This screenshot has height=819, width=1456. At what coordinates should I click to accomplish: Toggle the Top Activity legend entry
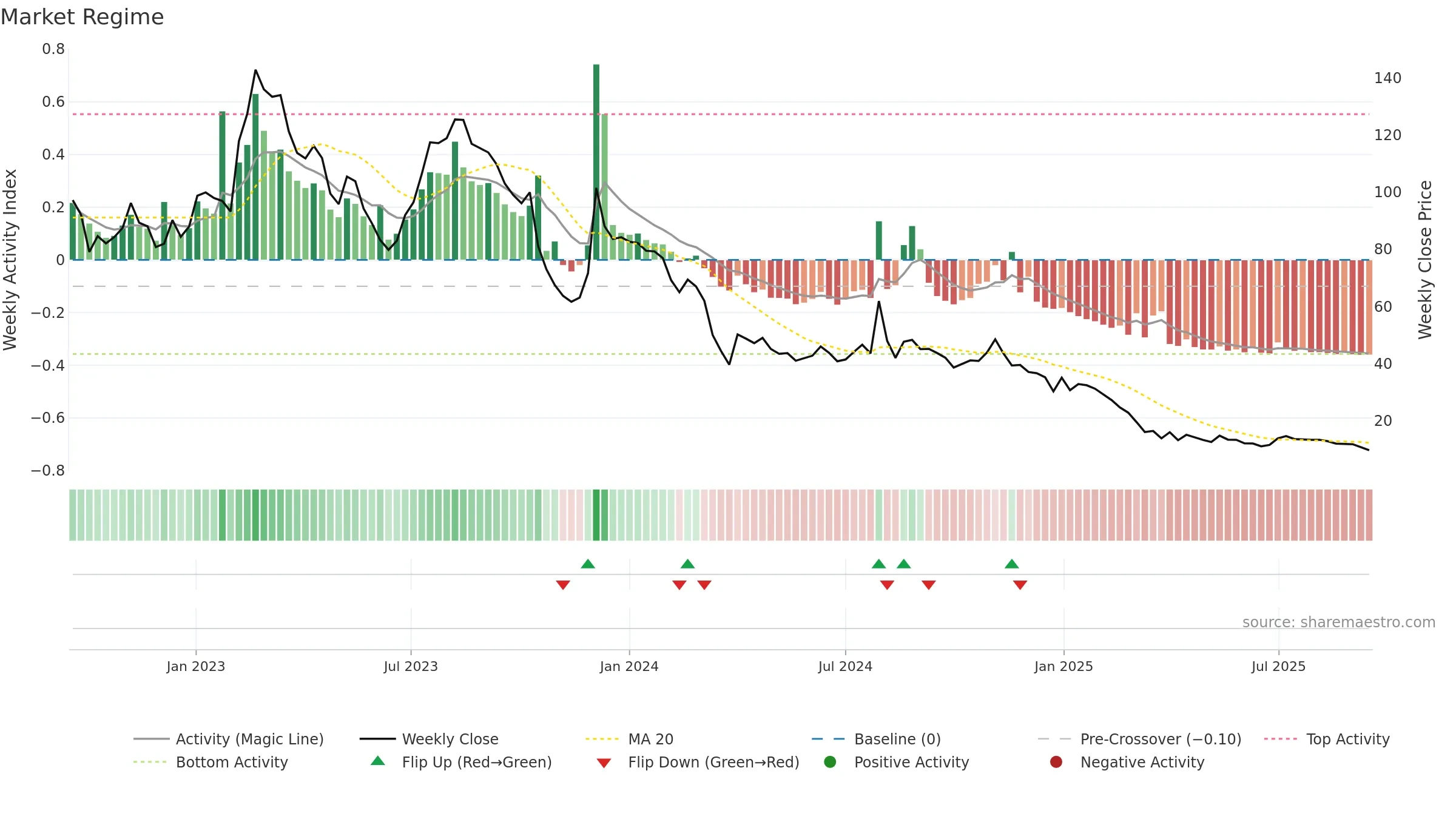point(1327,739)
